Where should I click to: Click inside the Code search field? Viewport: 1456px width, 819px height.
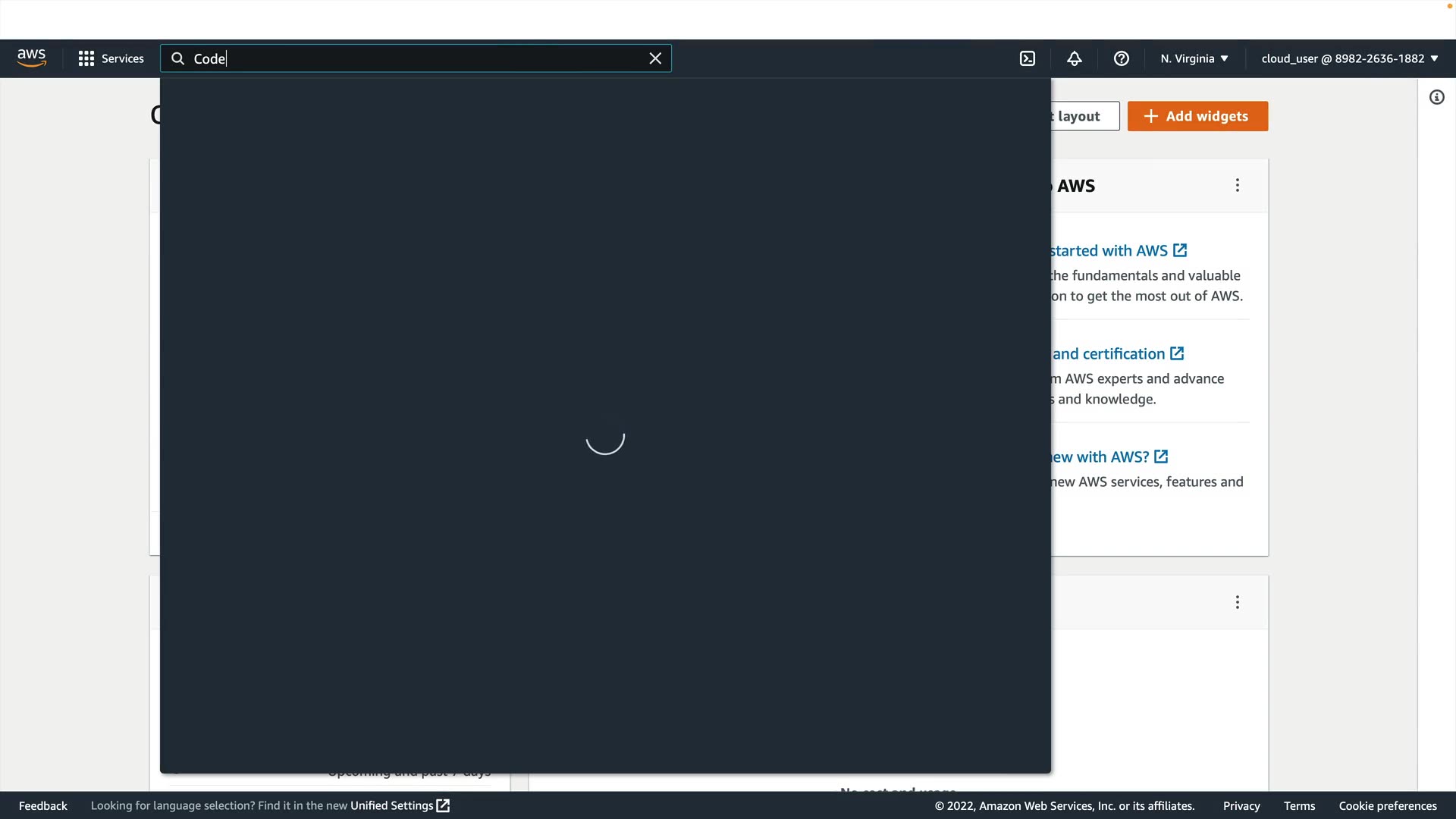click(x=417, y=58)
